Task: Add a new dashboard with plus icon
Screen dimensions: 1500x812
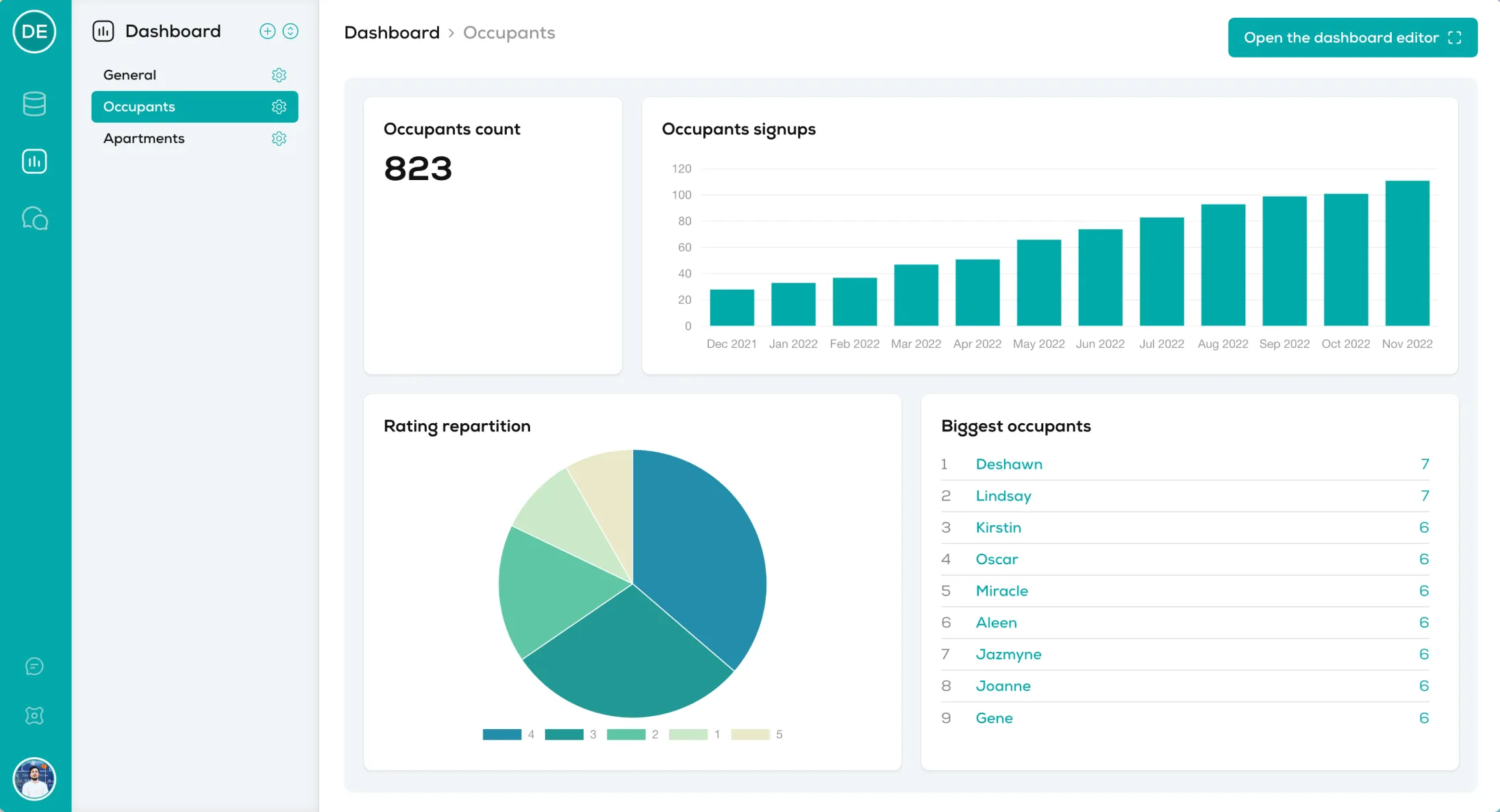Action: [x=268, y=31]
